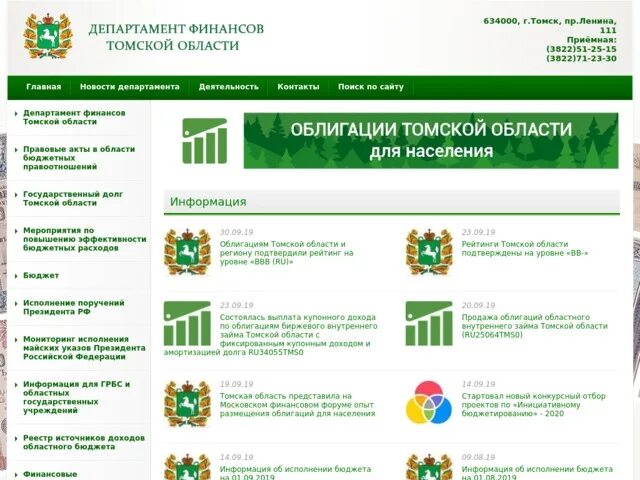Open sidebar link Мероприятия по повышению эффективности

click(x=84, y=239)
